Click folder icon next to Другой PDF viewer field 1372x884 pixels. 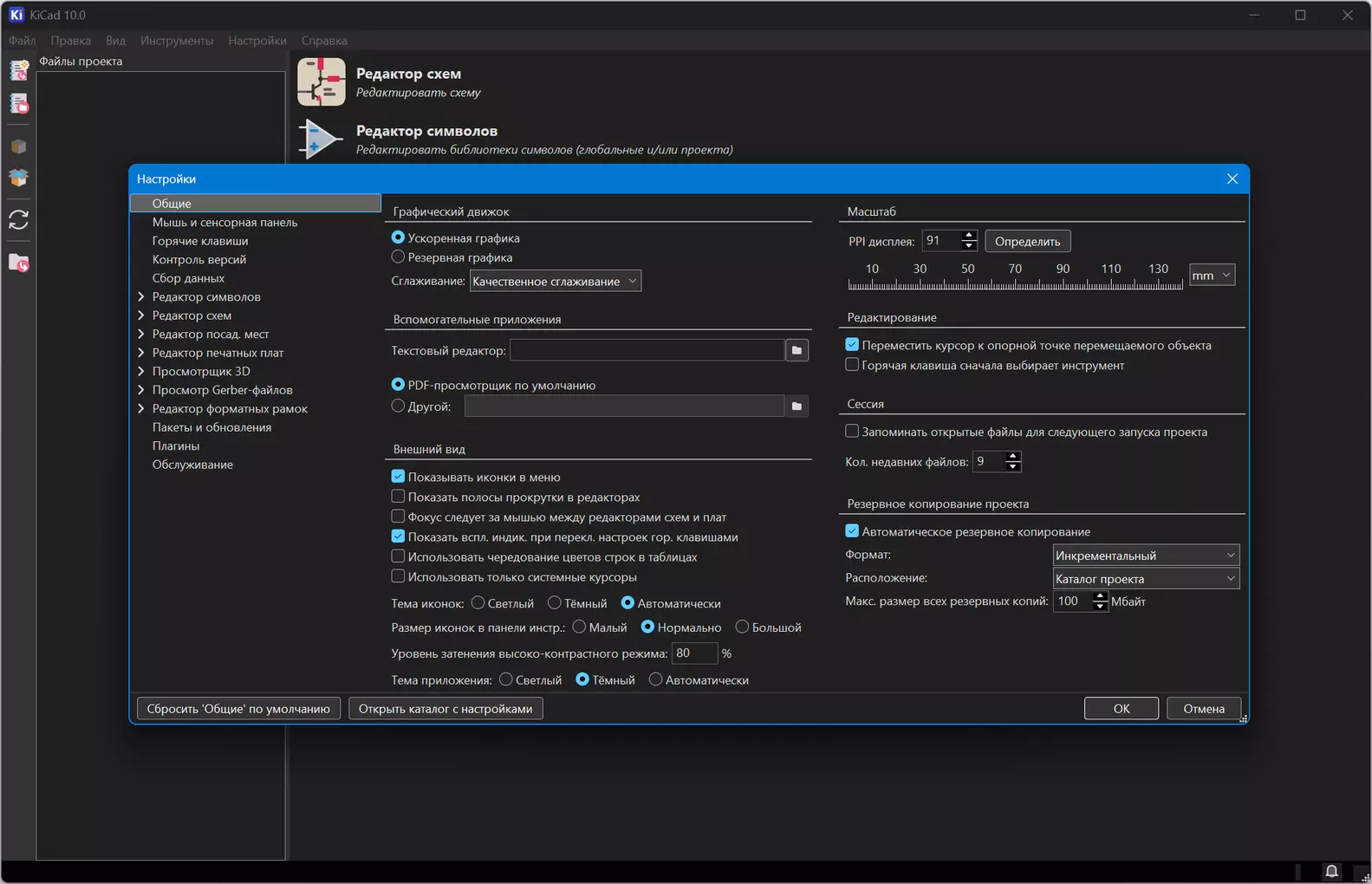pyautogui.click(x=797, y=406)
